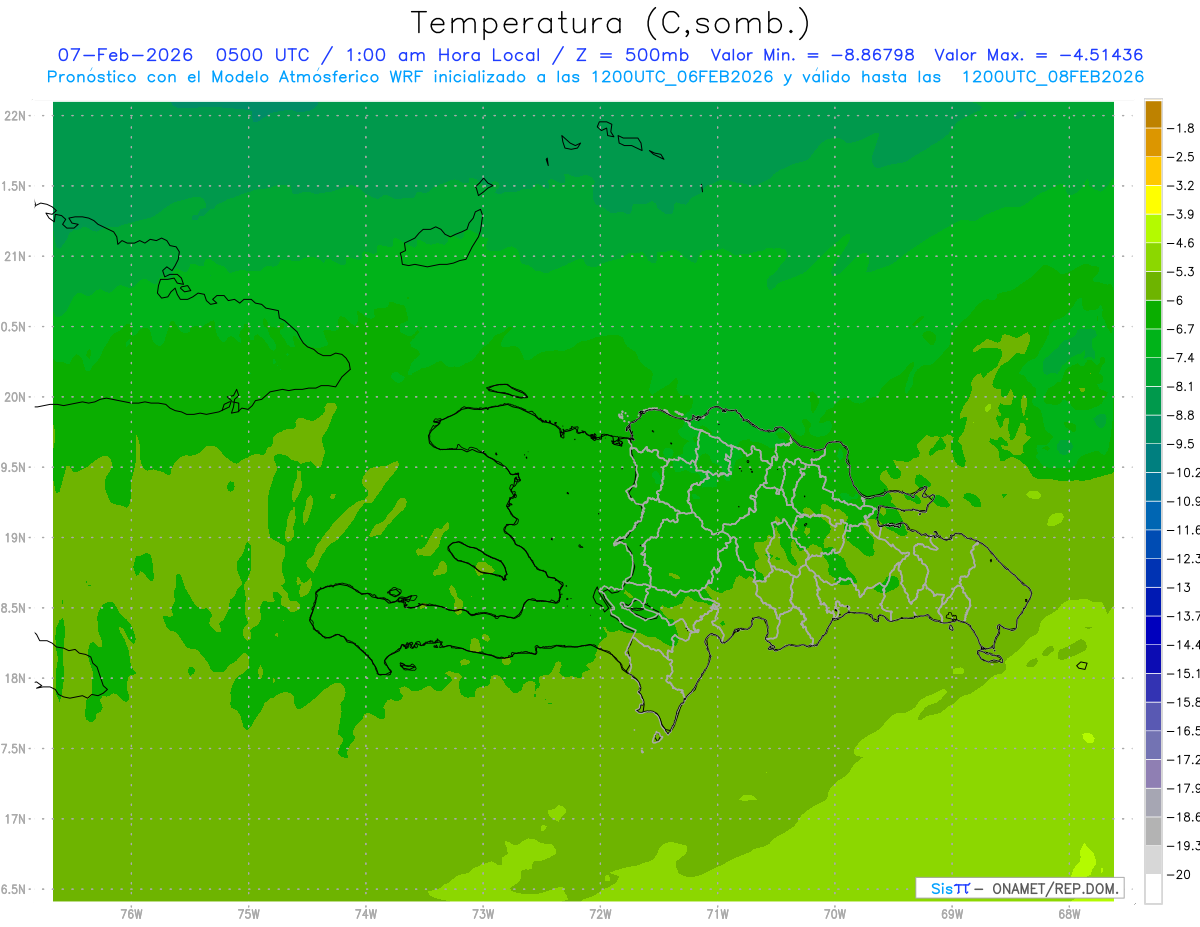
Task: Click the '19N' latitude axis label
Action: (16, 538)
